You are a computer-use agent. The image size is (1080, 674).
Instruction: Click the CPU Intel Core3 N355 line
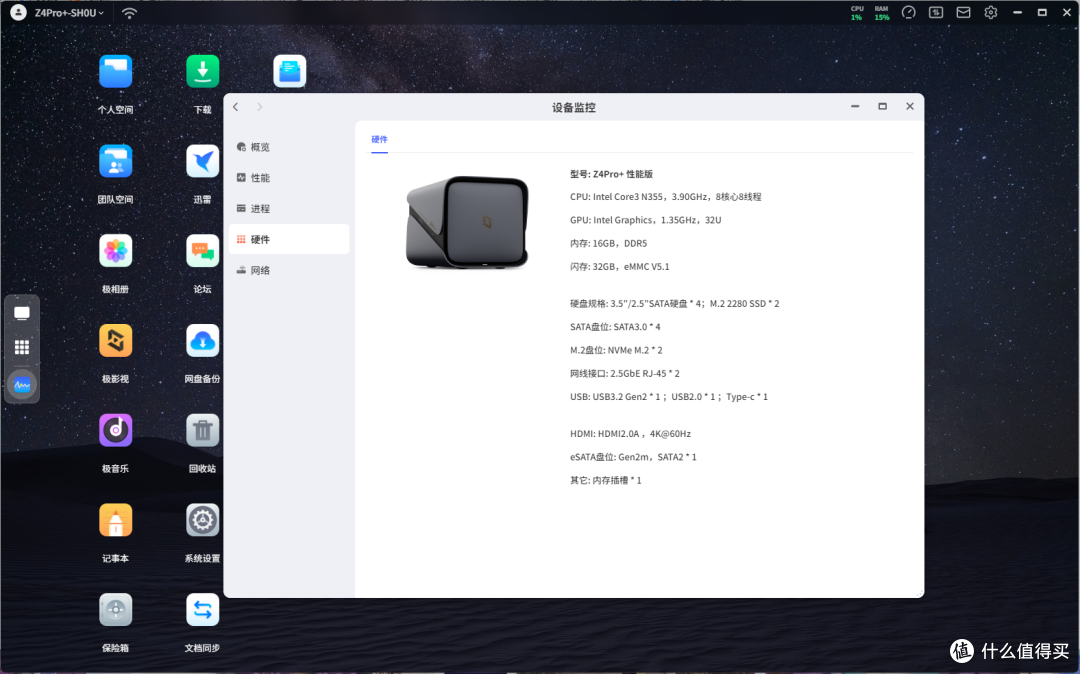click(665, 197)
